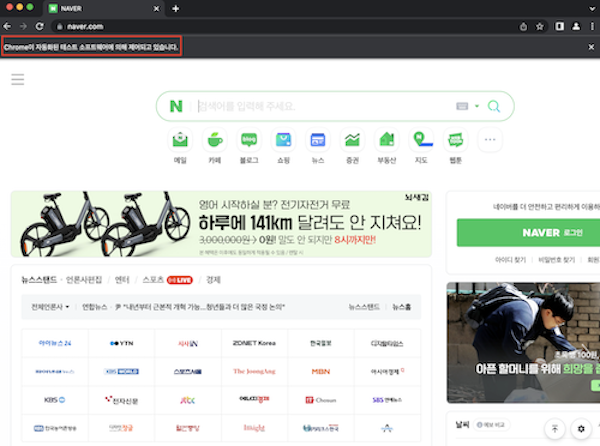
Task: Open the 아이뉴스24 press logo
Action: point(55,343)
